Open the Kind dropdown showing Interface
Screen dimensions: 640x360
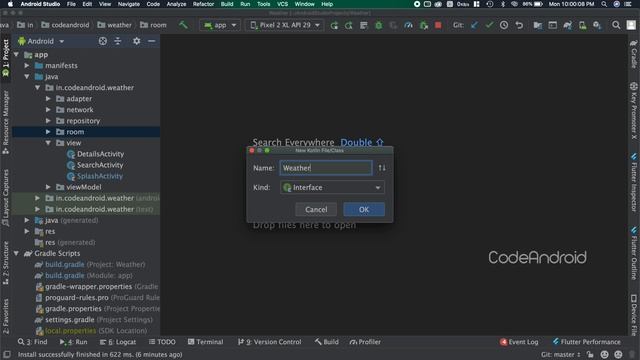point(332,187)
